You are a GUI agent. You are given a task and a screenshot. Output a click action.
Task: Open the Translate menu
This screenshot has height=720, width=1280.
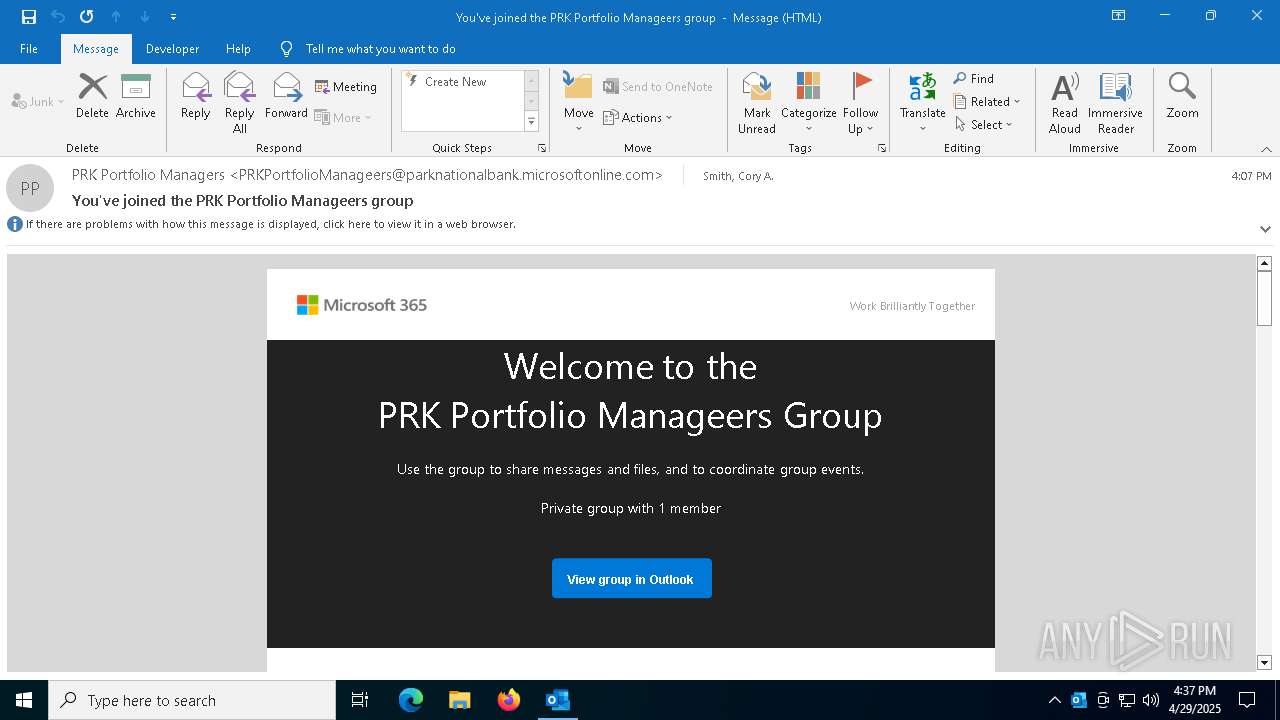923,103
